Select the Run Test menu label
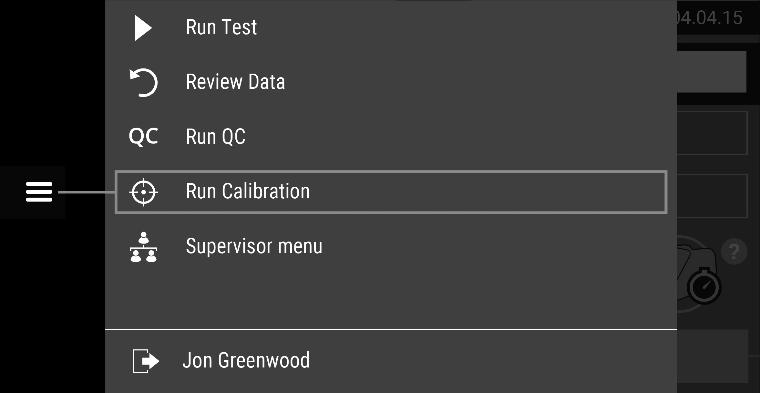 click(222, 28)
